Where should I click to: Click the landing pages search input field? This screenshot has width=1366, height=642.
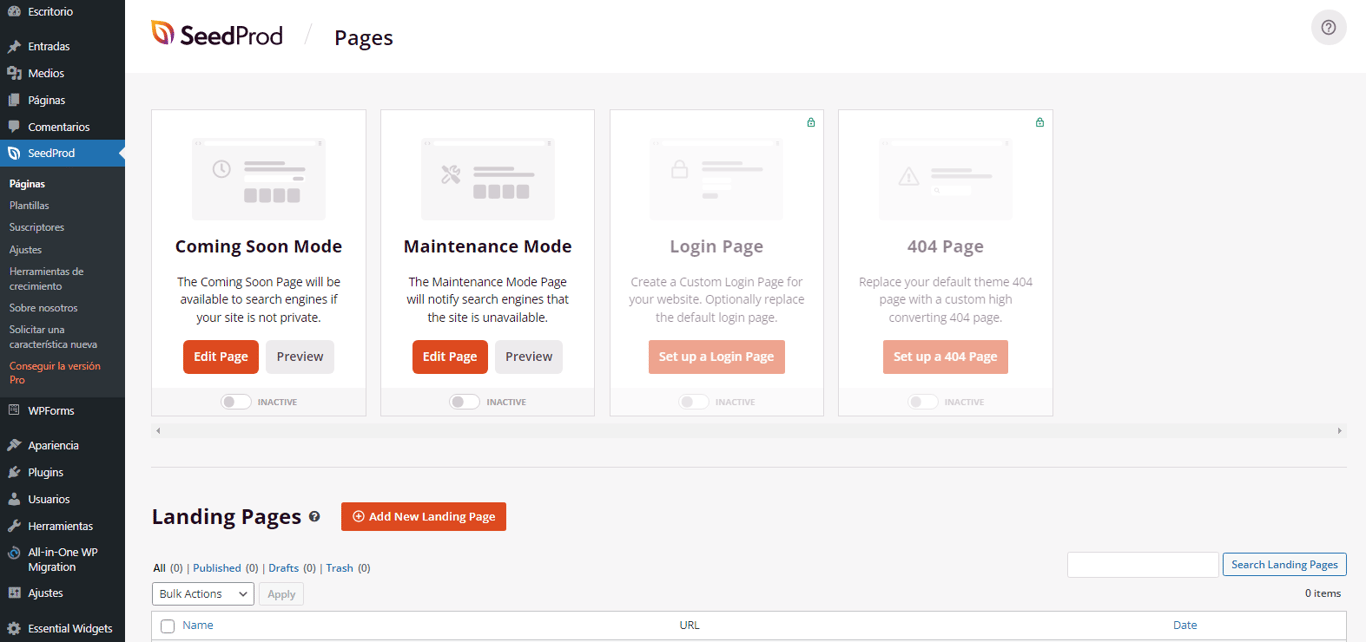coord(1143,564)
